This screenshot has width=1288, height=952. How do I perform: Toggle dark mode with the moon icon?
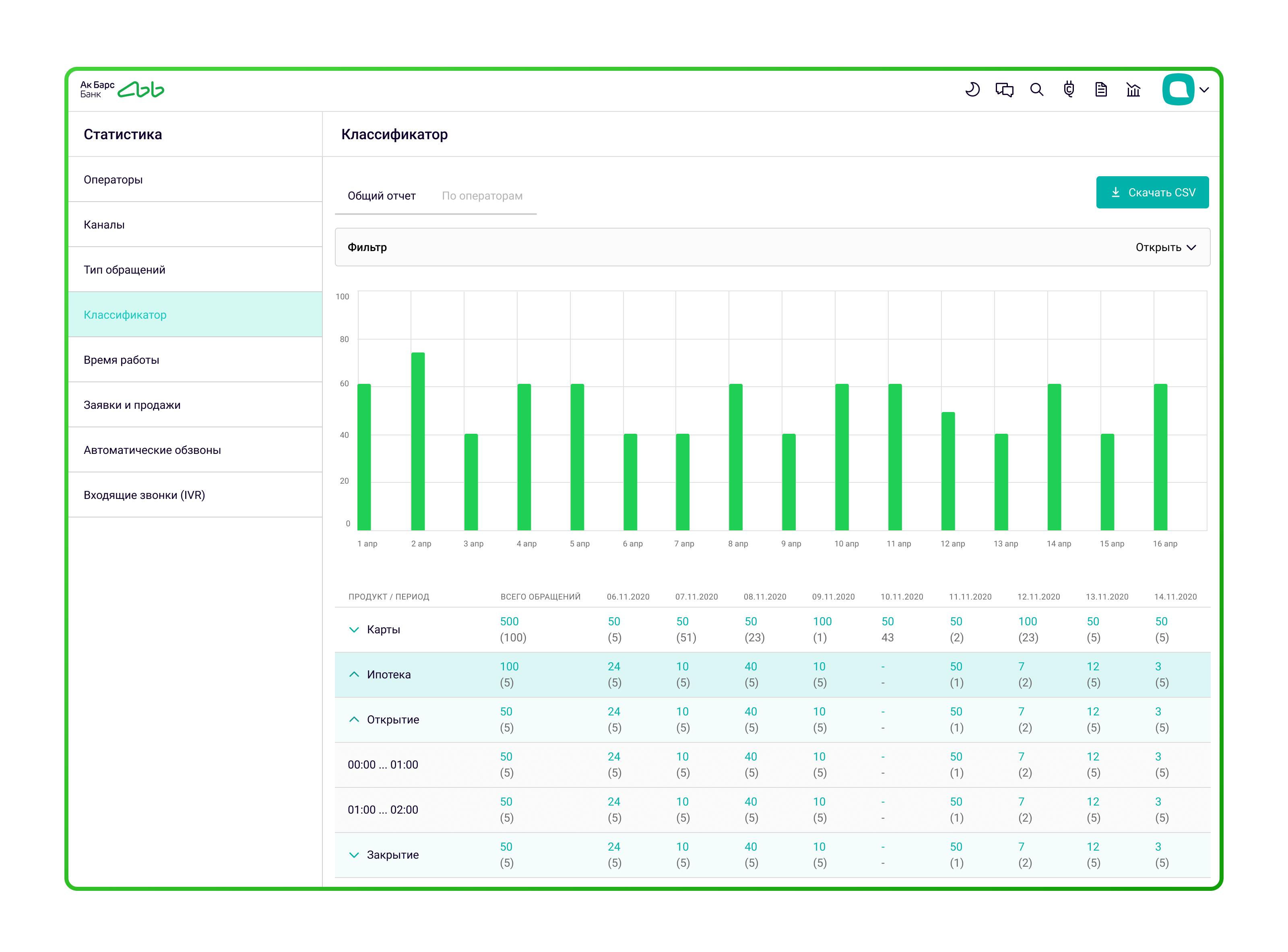tap(972, 89)
